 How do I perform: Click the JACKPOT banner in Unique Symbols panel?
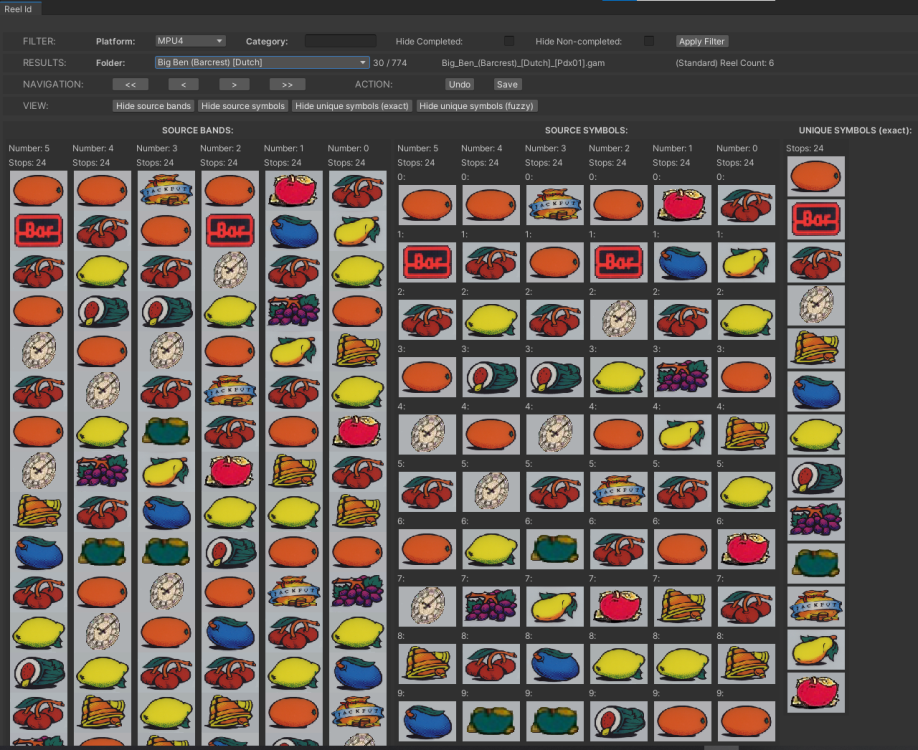(815, 605)
